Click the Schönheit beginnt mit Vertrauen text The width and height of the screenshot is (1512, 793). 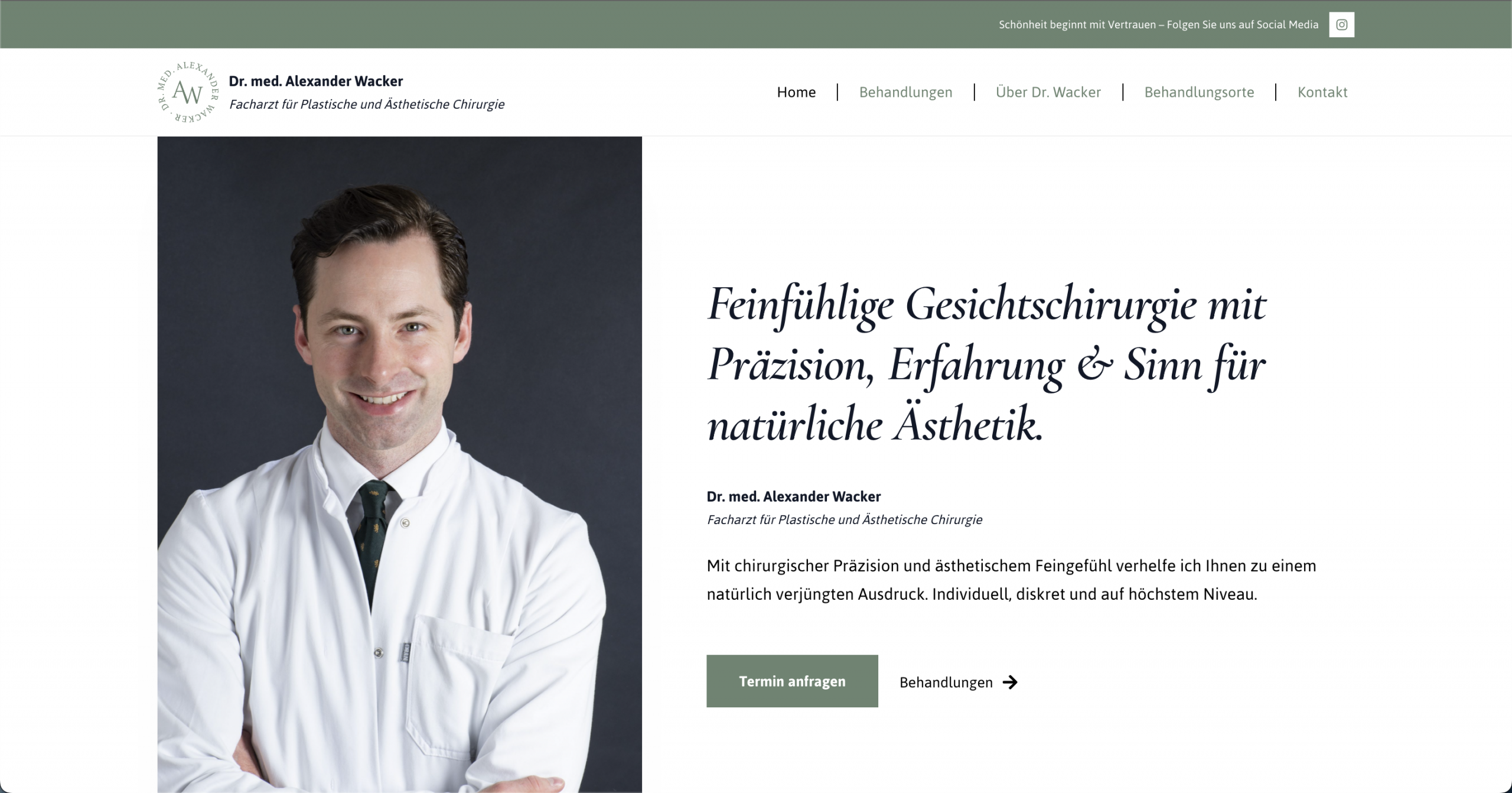(1158, 25)
